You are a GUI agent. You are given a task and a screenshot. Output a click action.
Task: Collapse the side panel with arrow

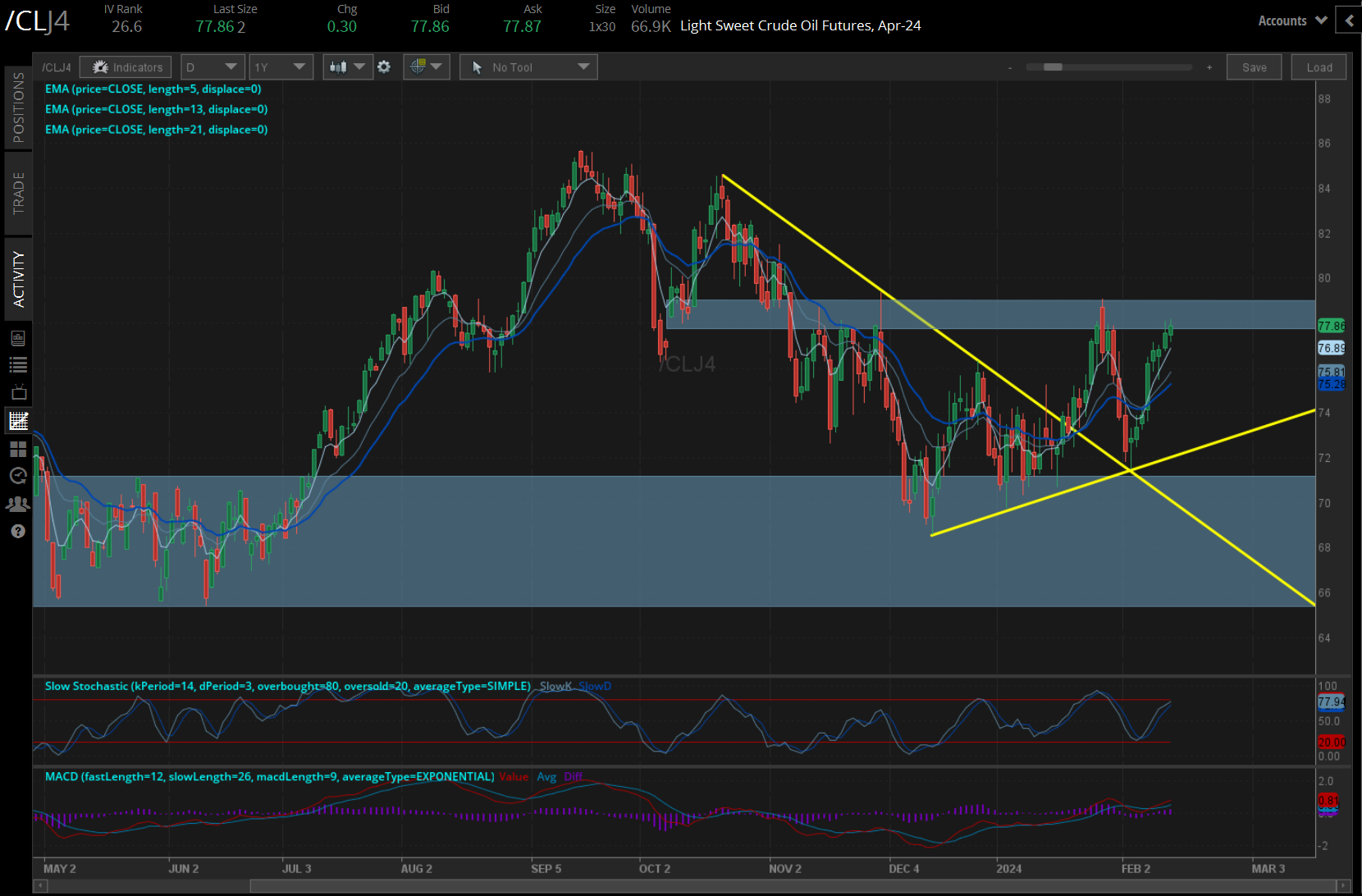pos(1349,21)
